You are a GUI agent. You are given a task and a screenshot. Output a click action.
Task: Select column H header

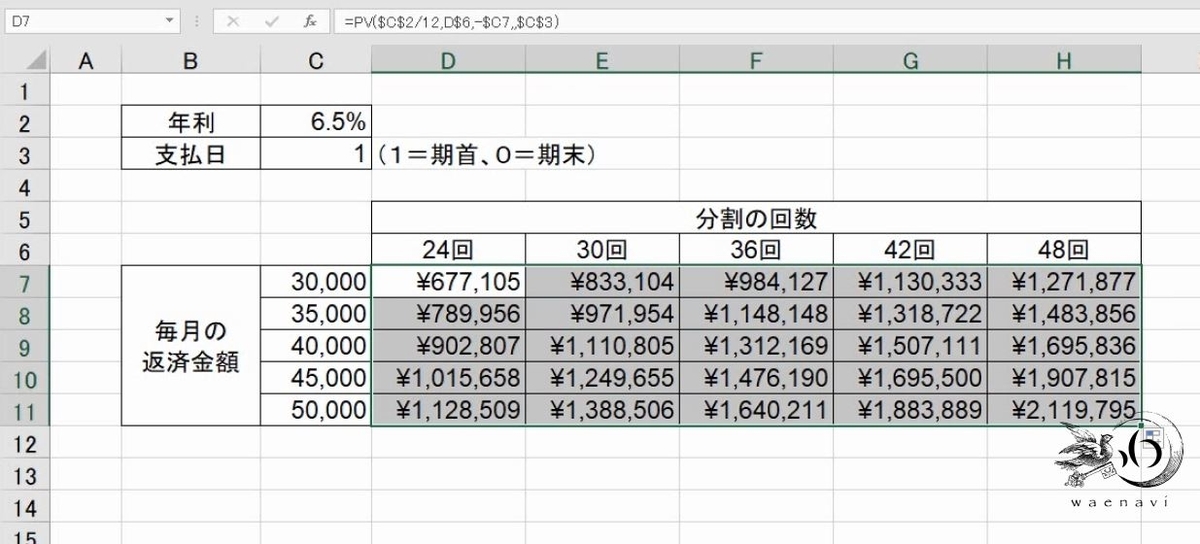1064,61
